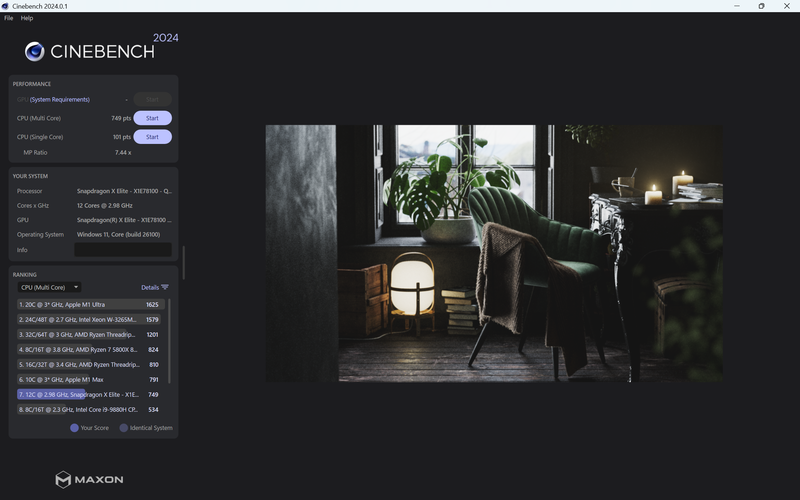Select the highlighted Snapdragon X Elite ranking row
This screenshot has width=800, height=500.
pyautogui.click(x=89, y=394)
